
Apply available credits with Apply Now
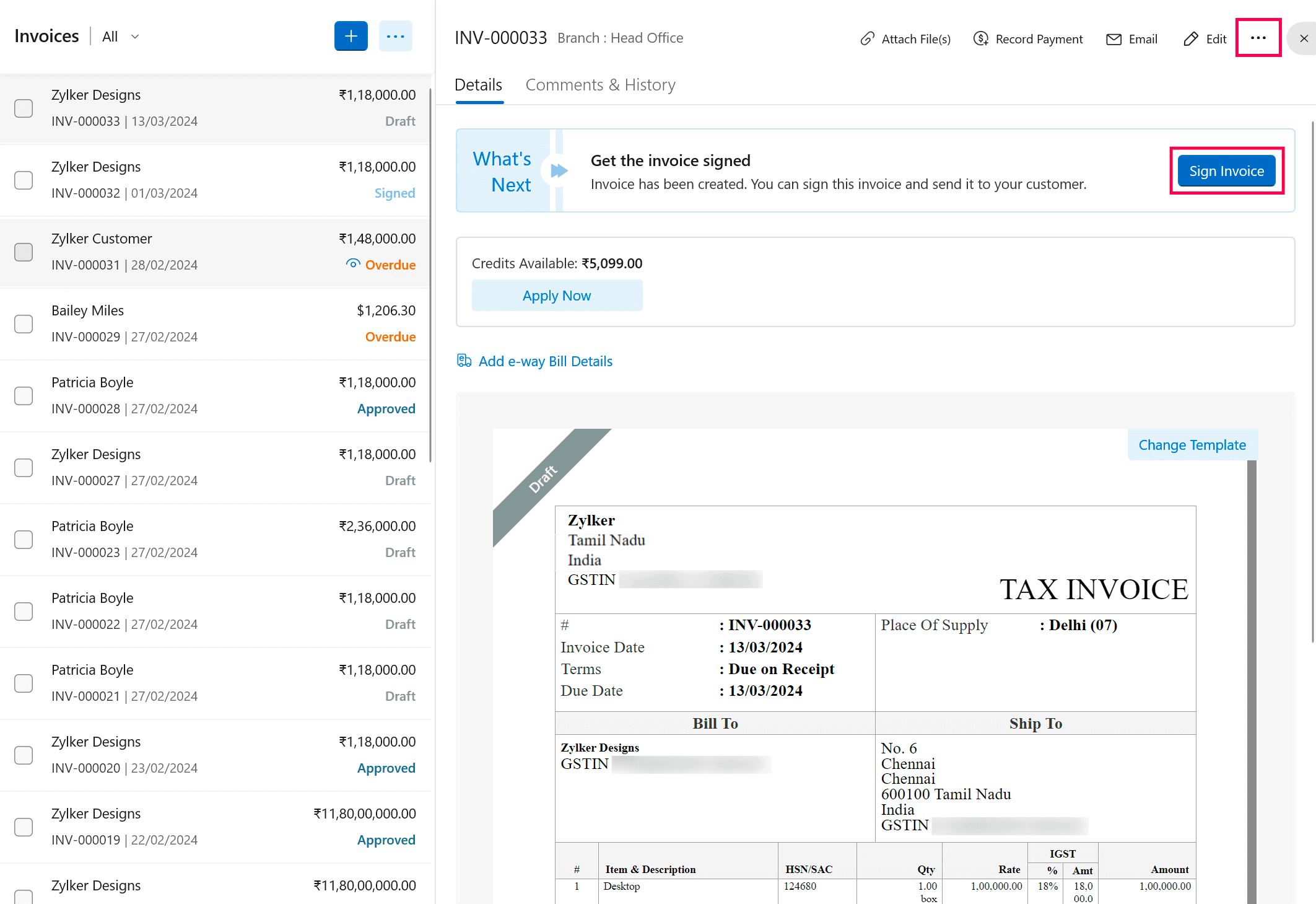pyautogui.click(x=557, y=296)
